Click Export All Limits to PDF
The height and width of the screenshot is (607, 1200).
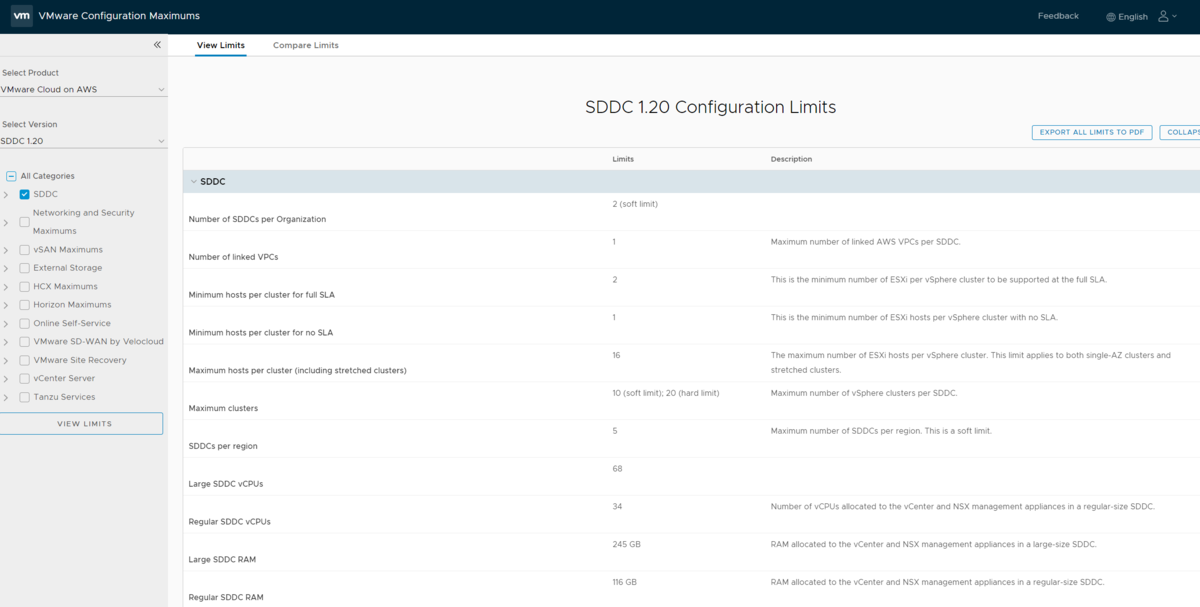(1092, 132)
